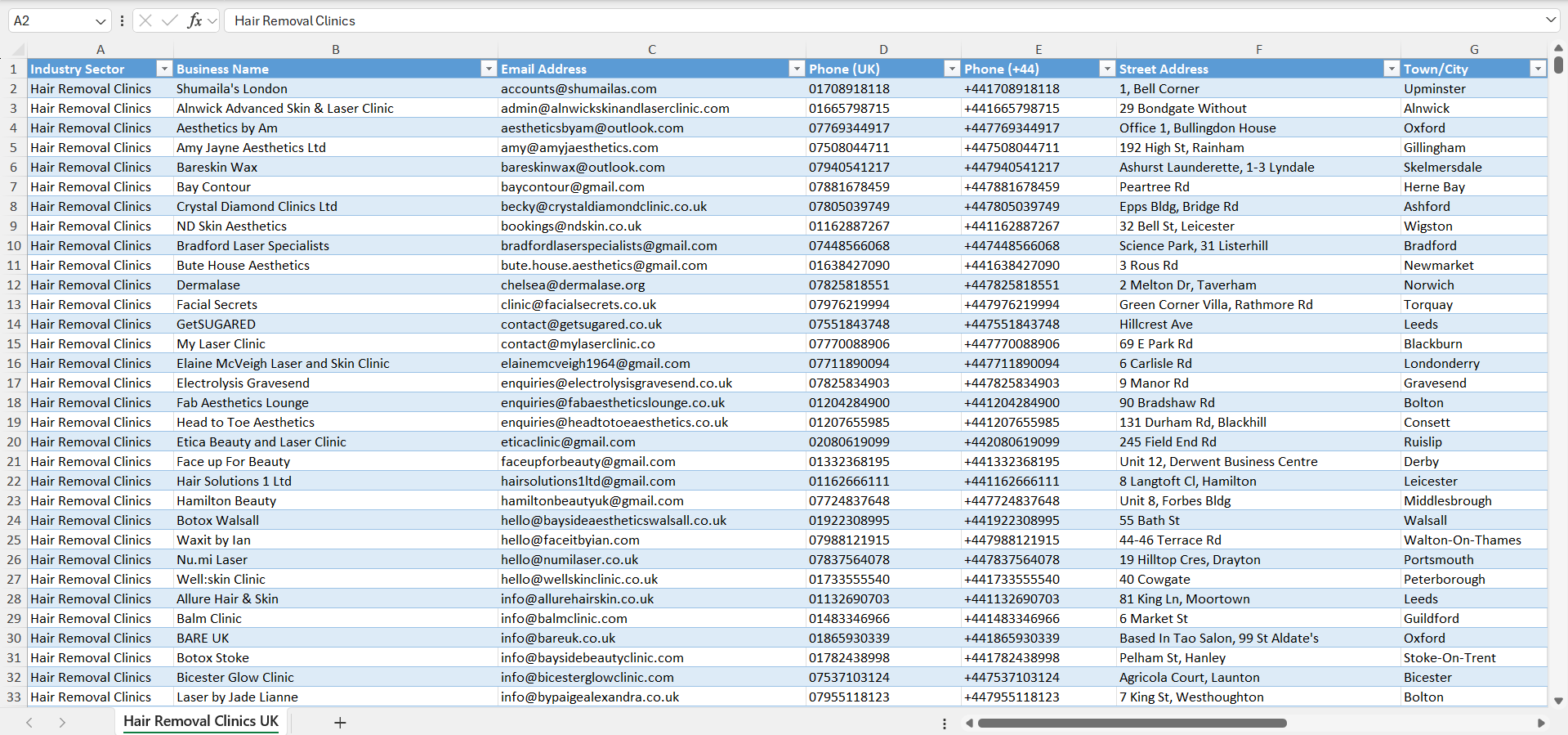Select the BARE UK business cell
Image resolution: width=1568 pixels, height=735 pixels.
(x=336, y=638)
